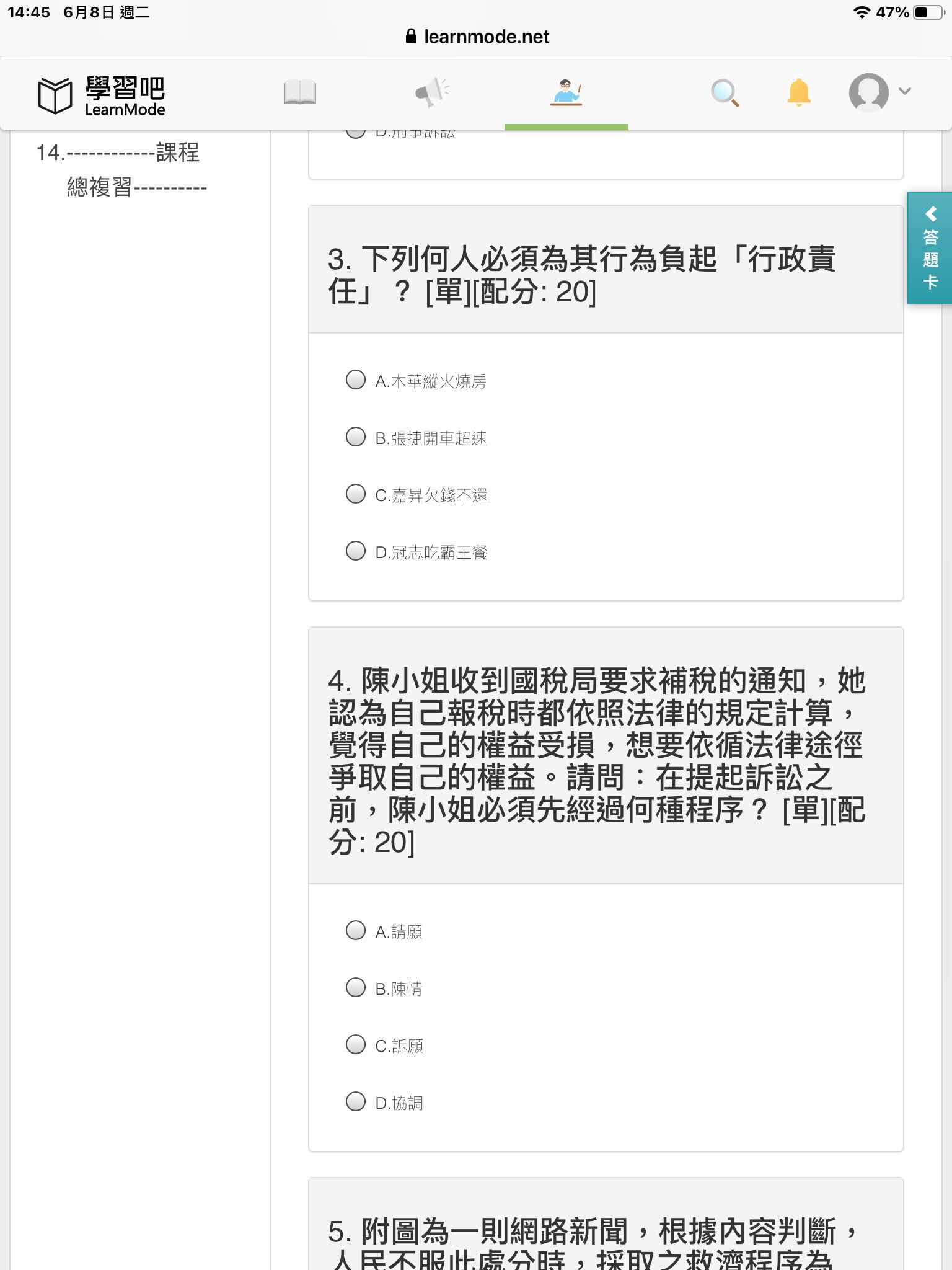Open the magnifying glass search

[x=725, y=93]
